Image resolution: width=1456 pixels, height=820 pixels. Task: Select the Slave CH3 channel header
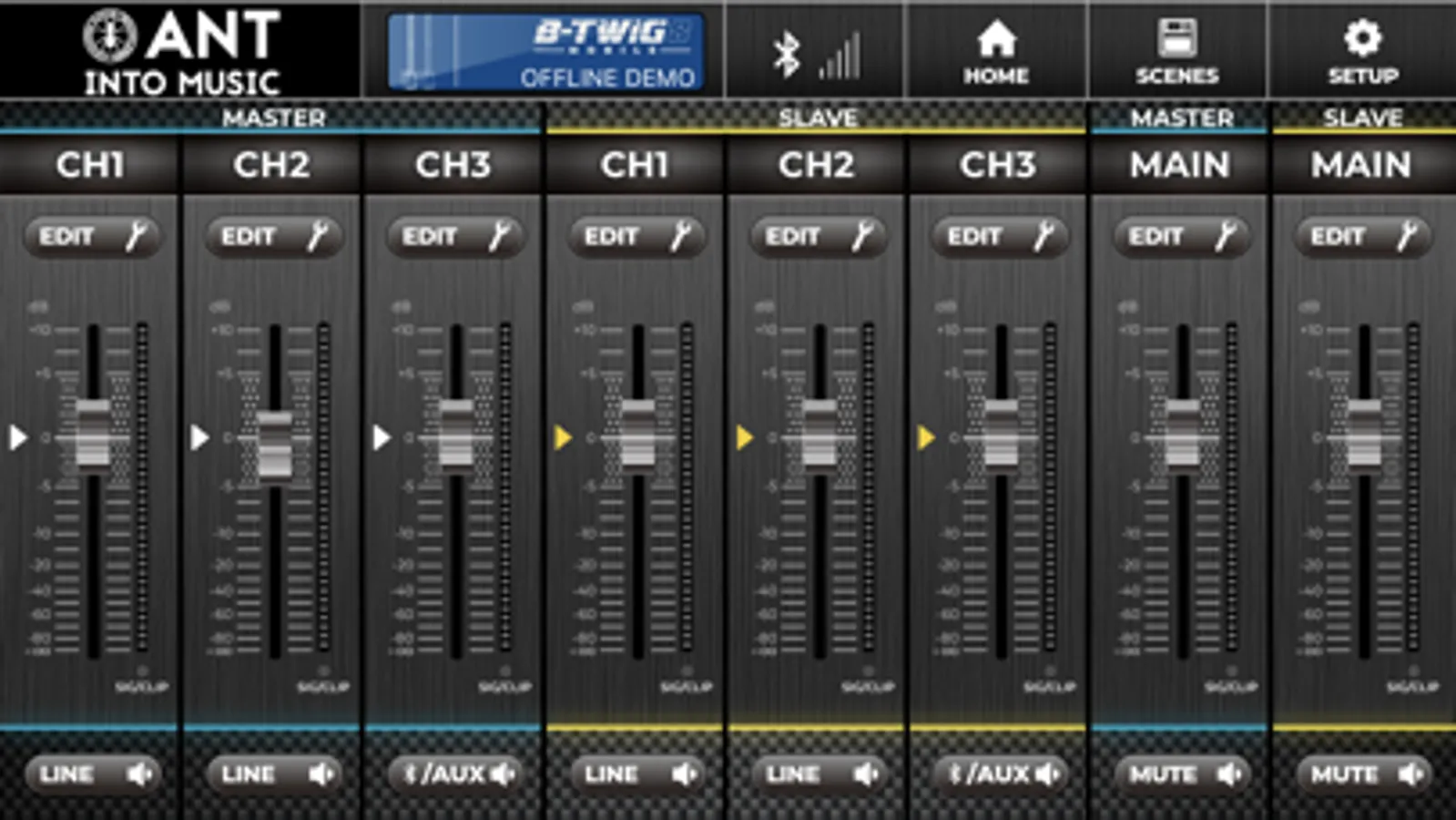click(998, 165)
